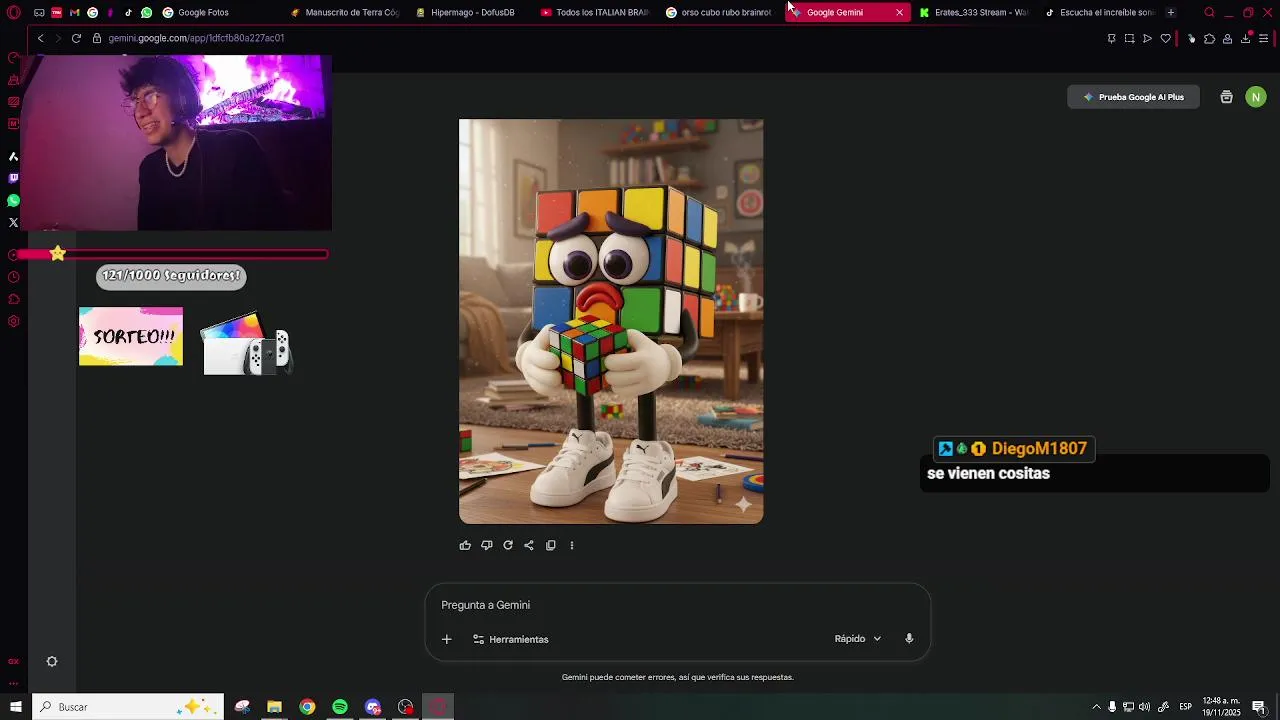Open WhatsApp in the Opera sidebar
Viewport: 1280px width, 720px height.
(14, 200)
